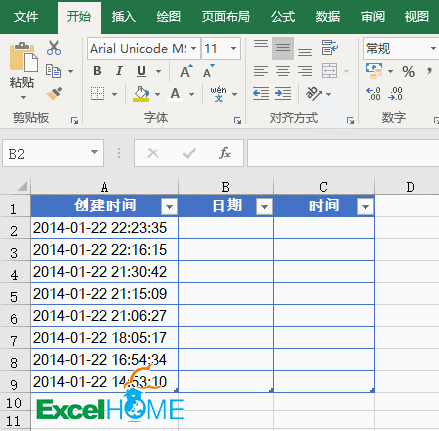Click the Select All corner triangle

click(22, 186)
